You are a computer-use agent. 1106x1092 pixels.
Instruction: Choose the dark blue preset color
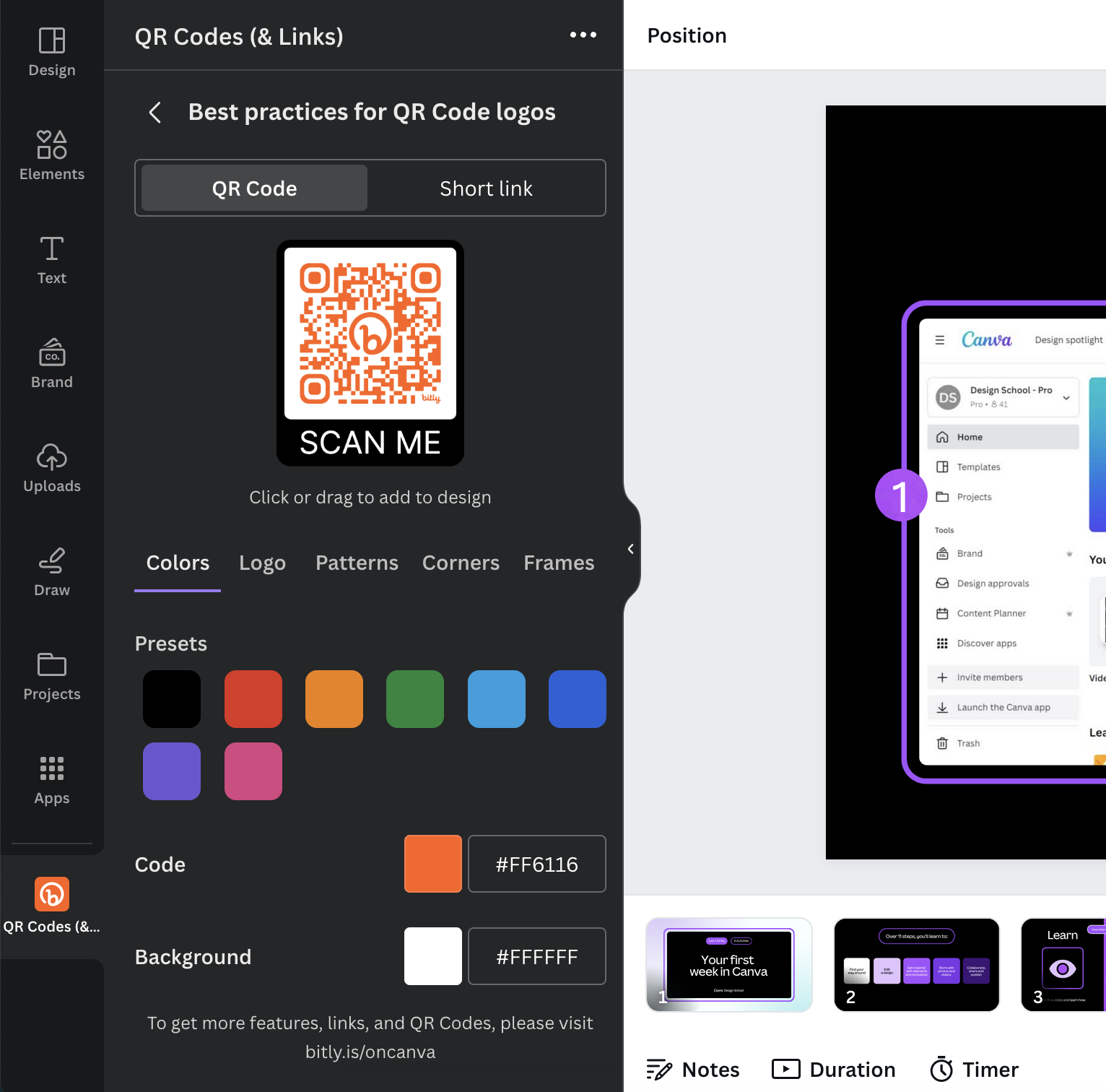[578, 699]
